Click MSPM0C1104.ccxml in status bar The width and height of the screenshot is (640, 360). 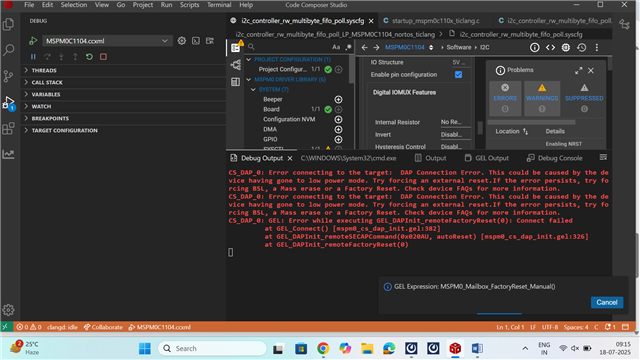(x=160, y=327)
